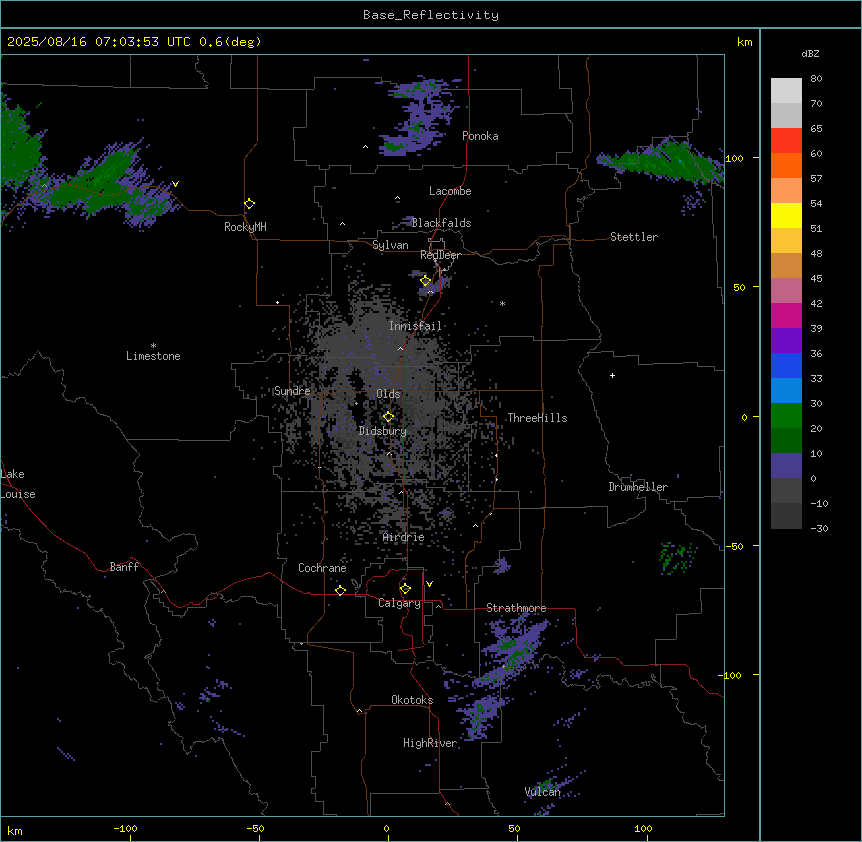The width and height of the screenshot is (862, 842).
Task: Click the yellow v marker beside the northwest green echo
Action: click(175, 184)
